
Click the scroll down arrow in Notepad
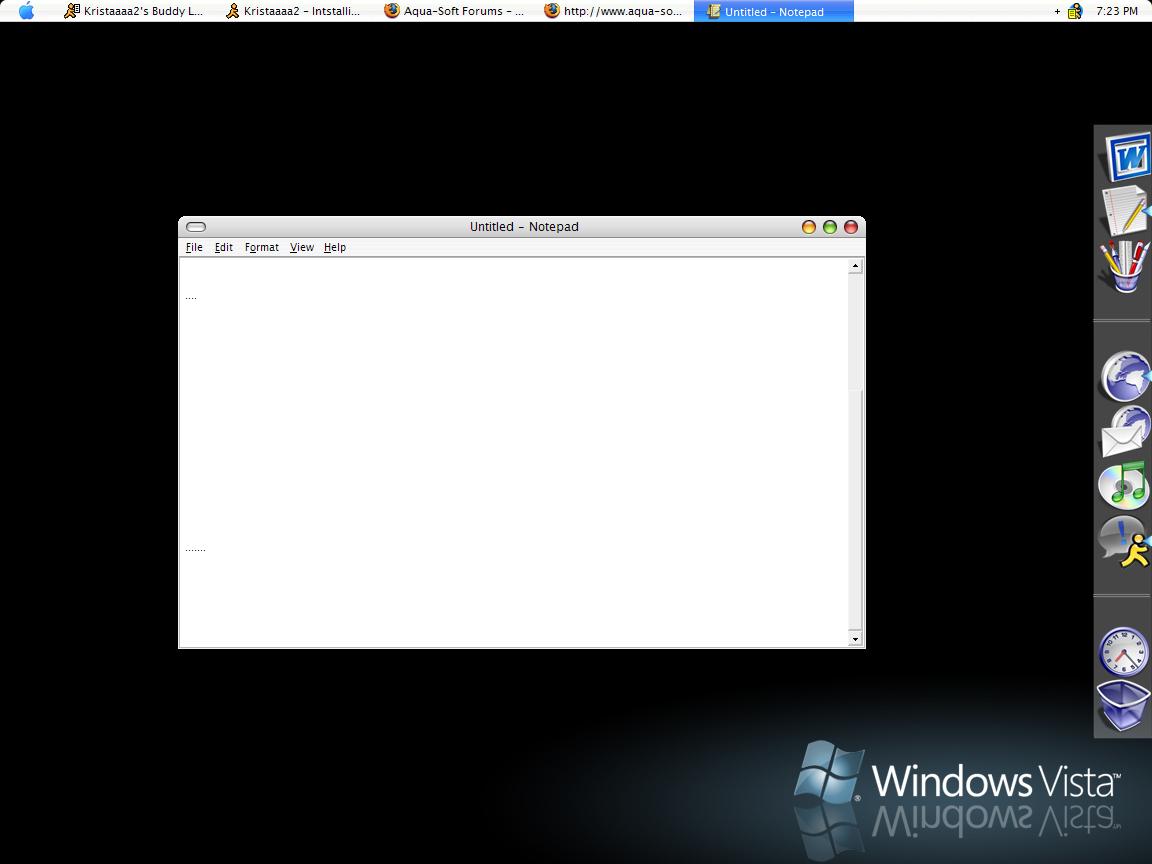pyautogui.click(x=855, y=638)
